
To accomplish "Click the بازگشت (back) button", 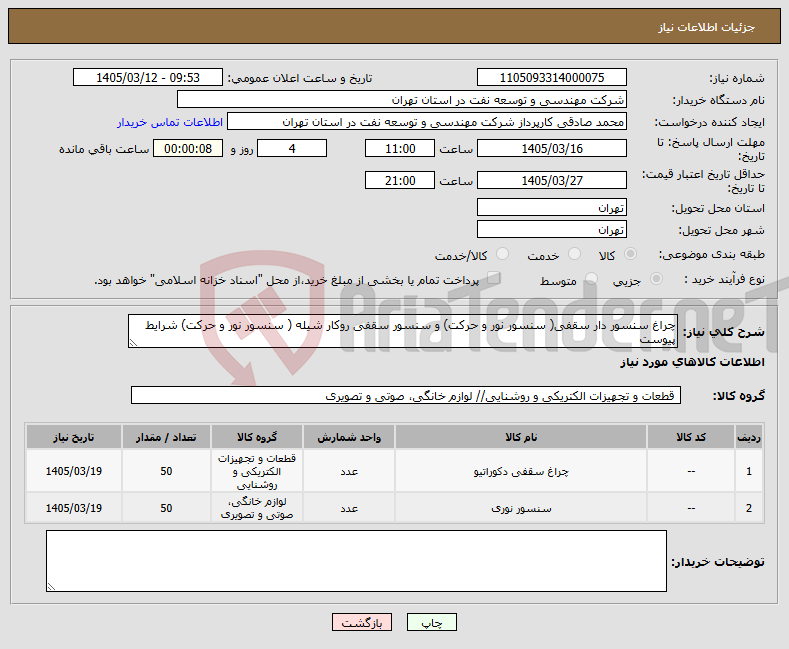I will (362, 623).
